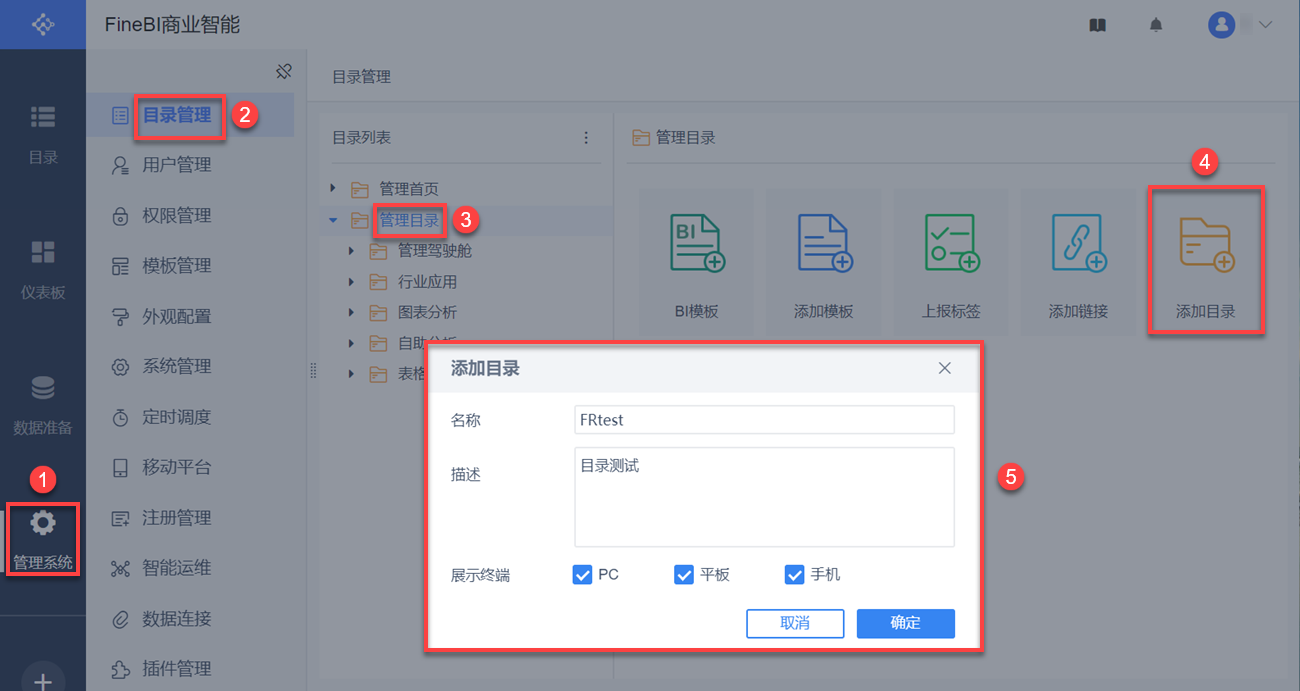Click the 上报标签 icon

click(x=951, y=244)
